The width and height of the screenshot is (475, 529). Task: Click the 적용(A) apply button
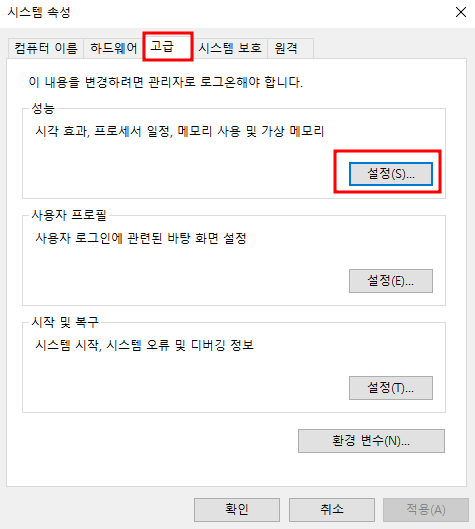point(426,510)
